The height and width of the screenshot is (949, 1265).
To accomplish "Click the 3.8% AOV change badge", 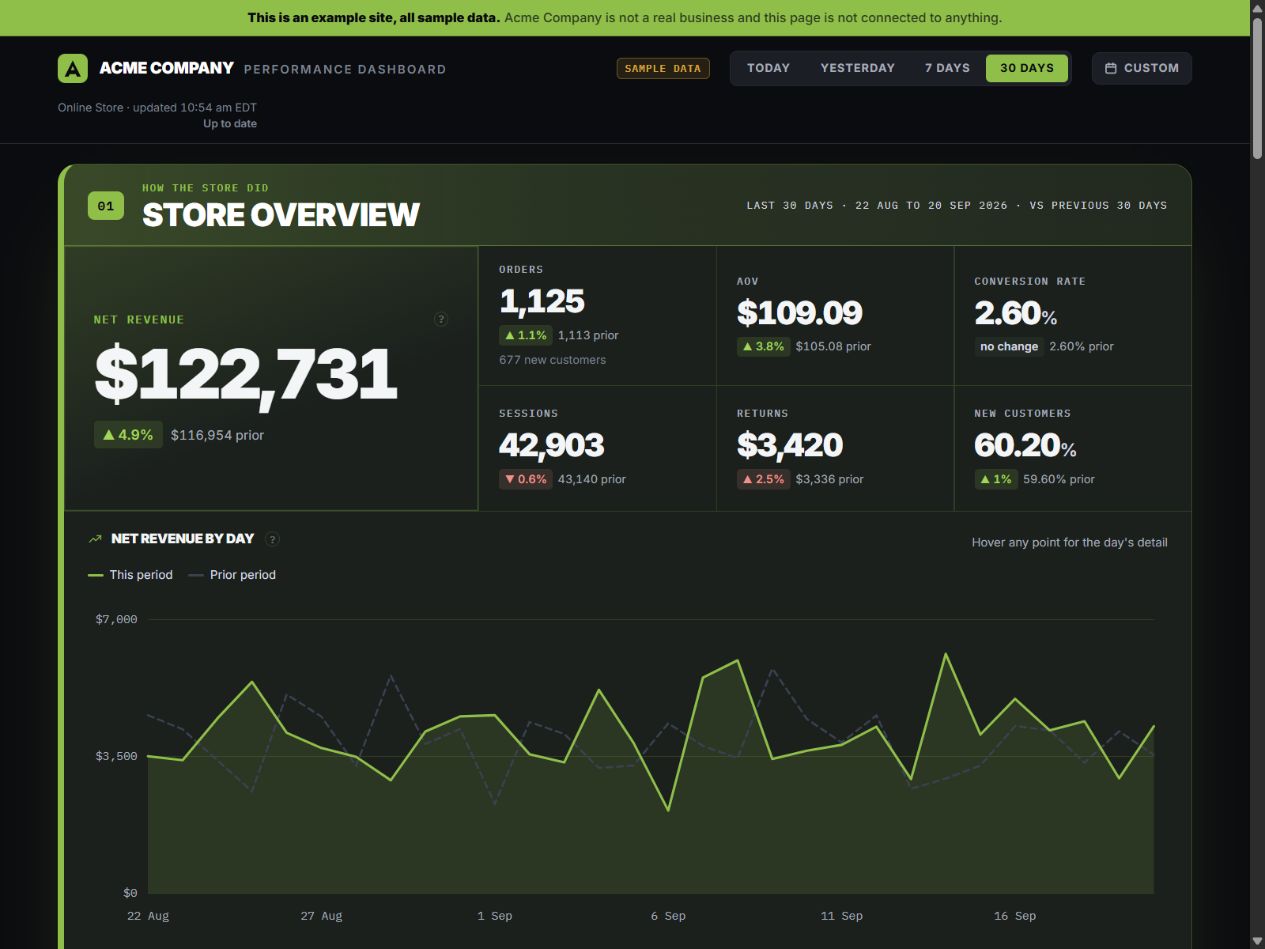I will [x=763, y=346].
